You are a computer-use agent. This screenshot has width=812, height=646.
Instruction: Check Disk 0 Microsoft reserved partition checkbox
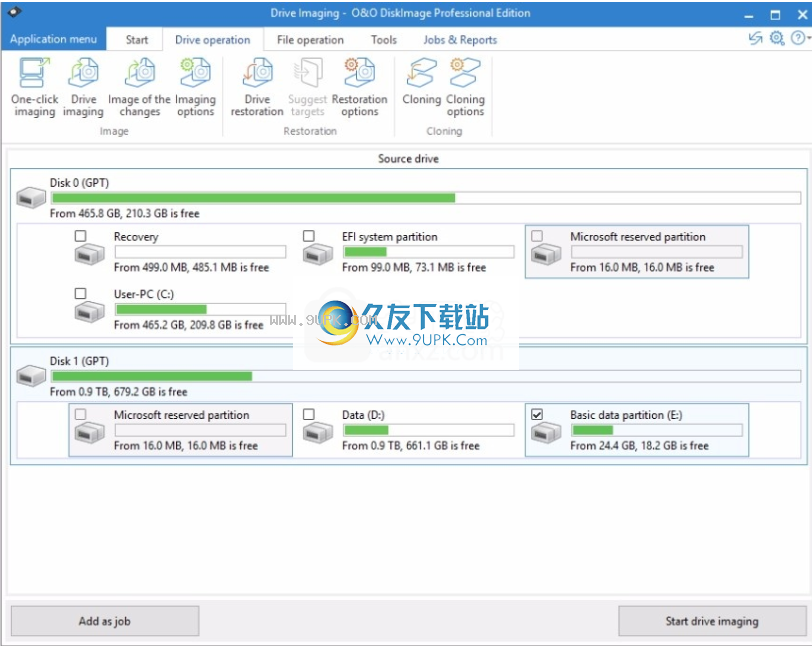coord(537,236)
